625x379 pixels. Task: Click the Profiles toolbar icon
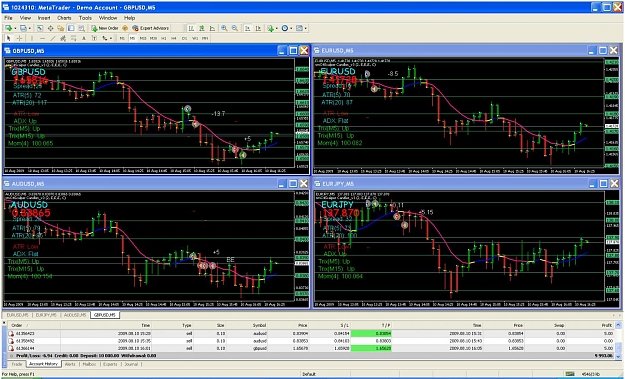click(x=23, y=28)
